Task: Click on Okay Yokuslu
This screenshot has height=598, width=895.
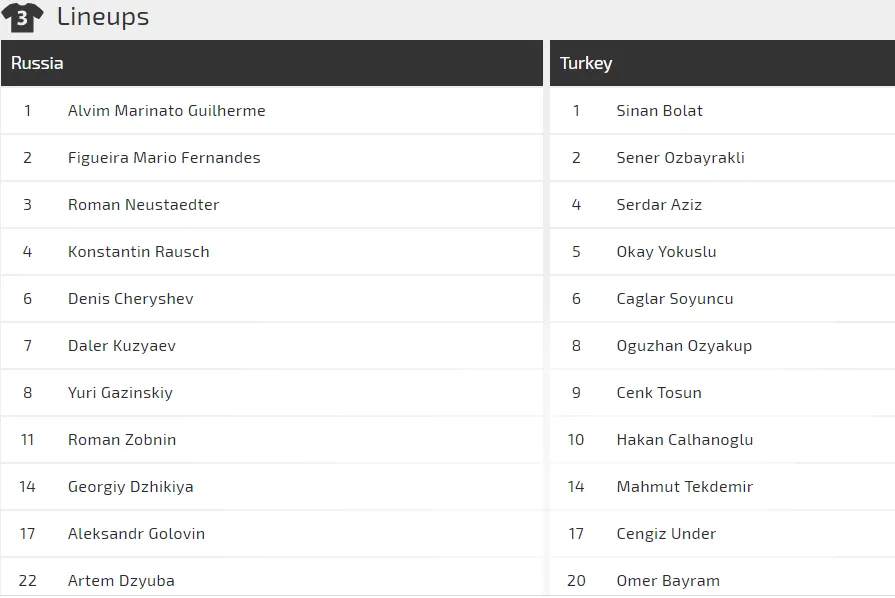Action: click(666, 252)
